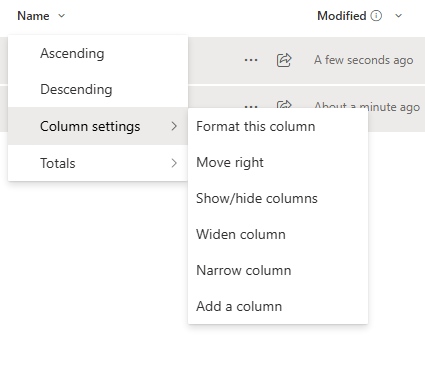425x388 pixels.
Task: Click share icon for 'A few seconds ago' row
Action: click(x=284, y=60)
